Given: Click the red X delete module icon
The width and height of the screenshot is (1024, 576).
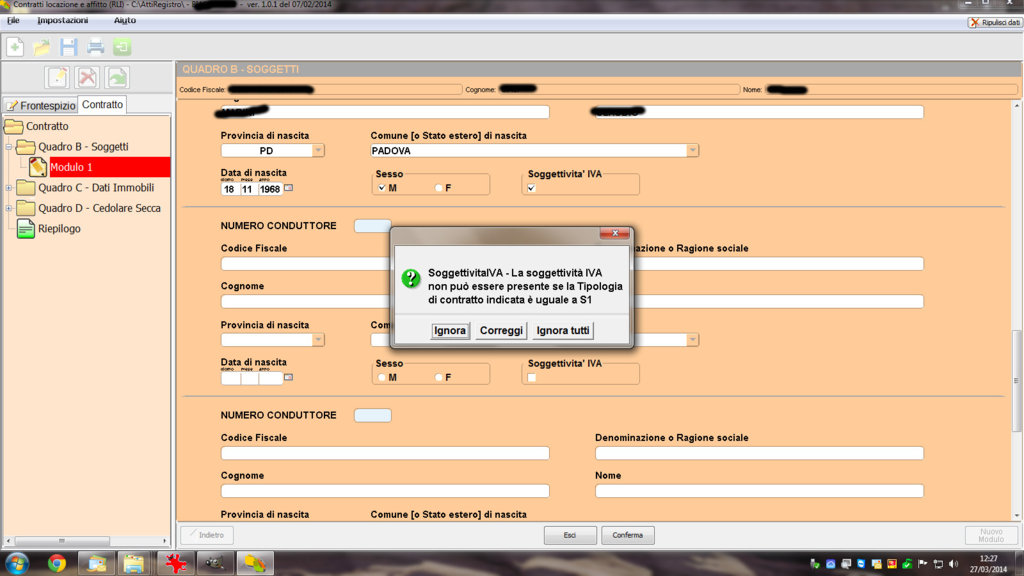Looking at the screenshot, I should (88, 78).
